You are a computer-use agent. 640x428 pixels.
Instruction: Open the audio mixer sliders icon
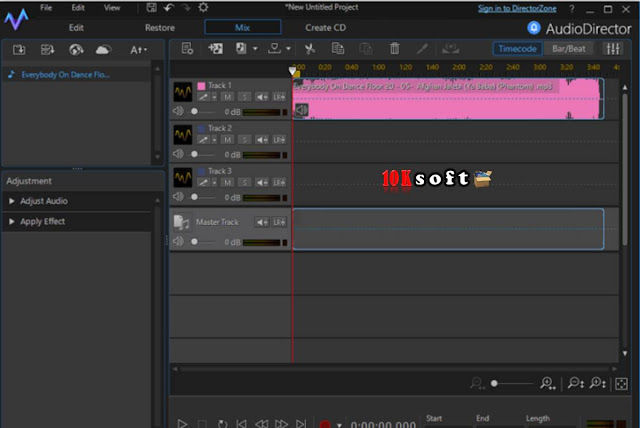[x=613, y=49]
